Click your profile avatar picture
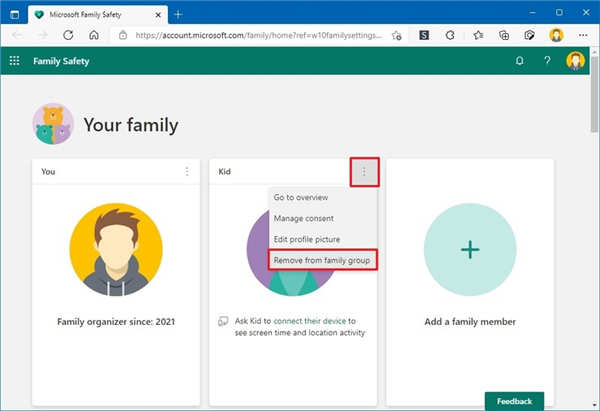Image resolution: width=600 pixels, height=411 pixels. point(116,250)
